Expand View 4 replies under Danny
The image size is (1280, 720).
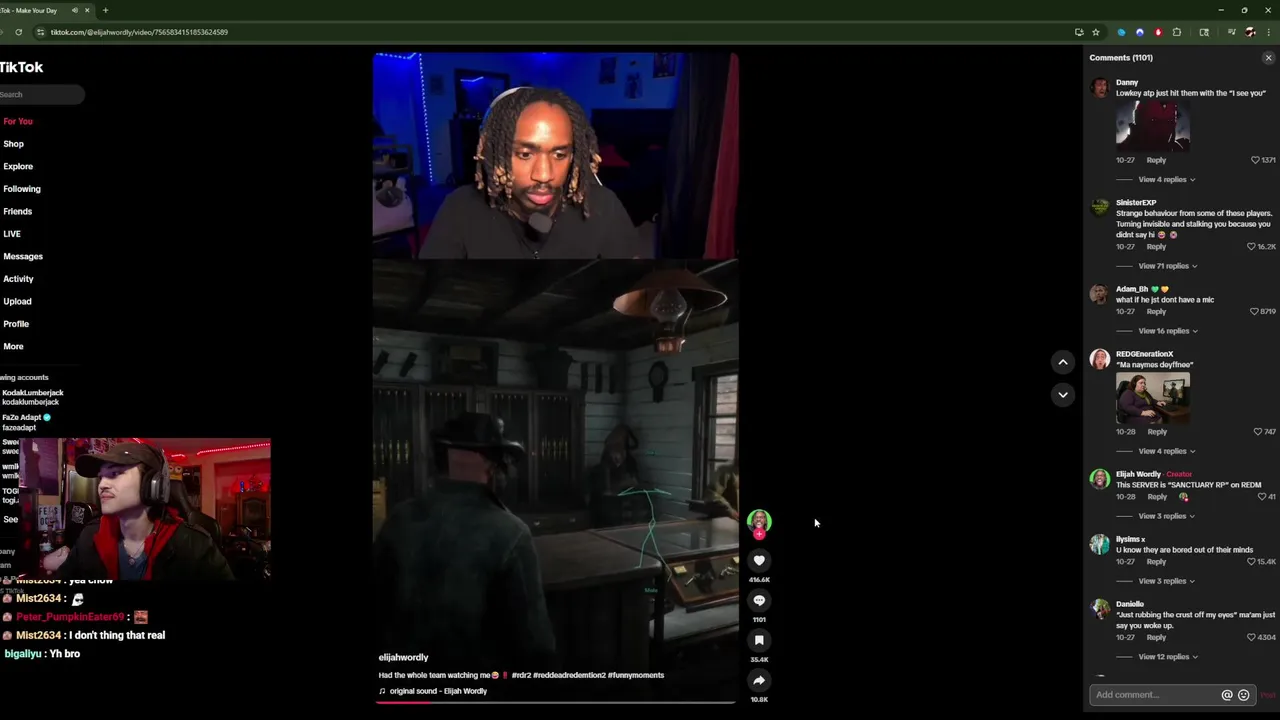(x=1166, y=180)
